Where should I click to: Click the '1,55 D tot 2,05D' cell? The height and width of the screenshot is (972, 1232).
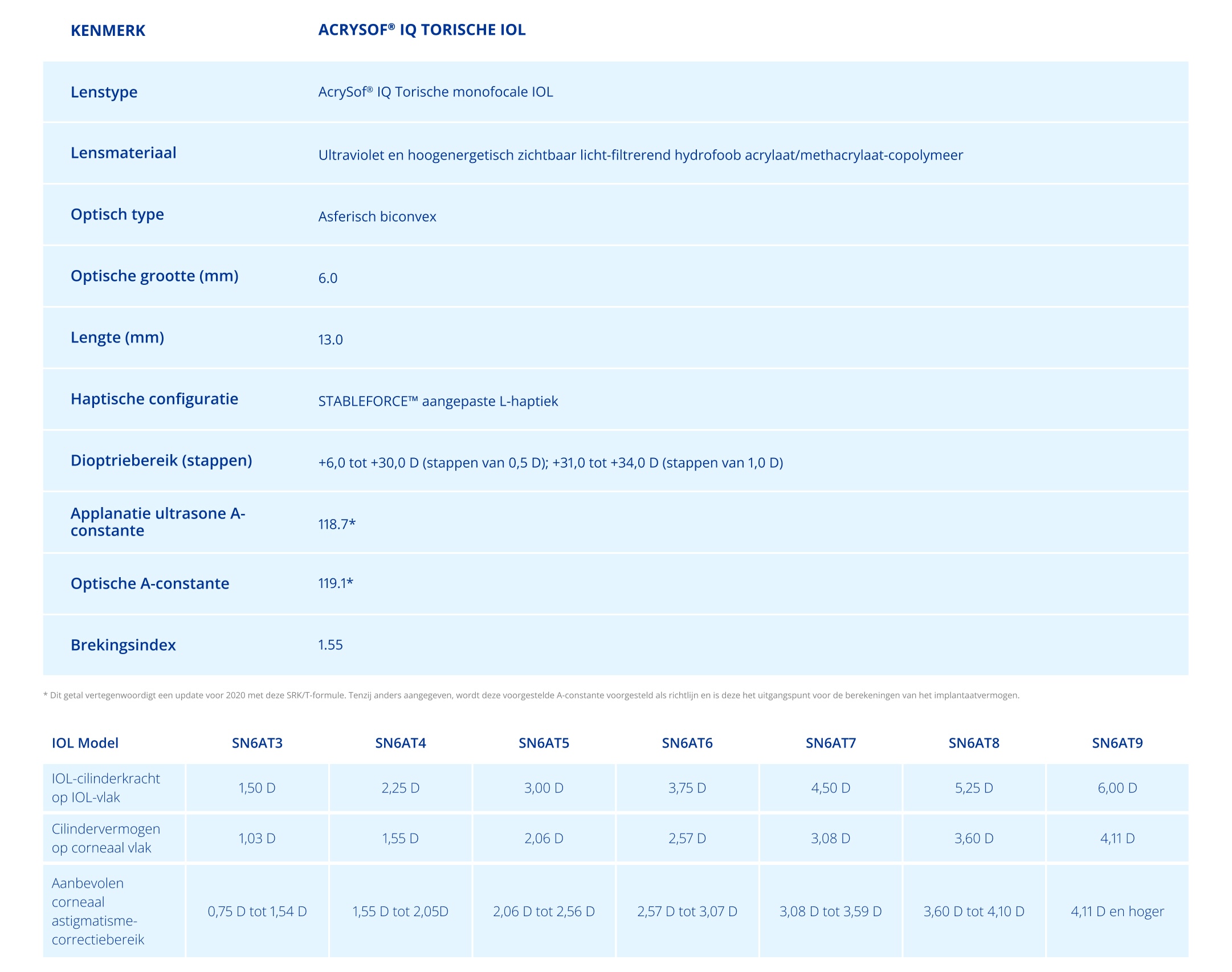pos(401,911)
